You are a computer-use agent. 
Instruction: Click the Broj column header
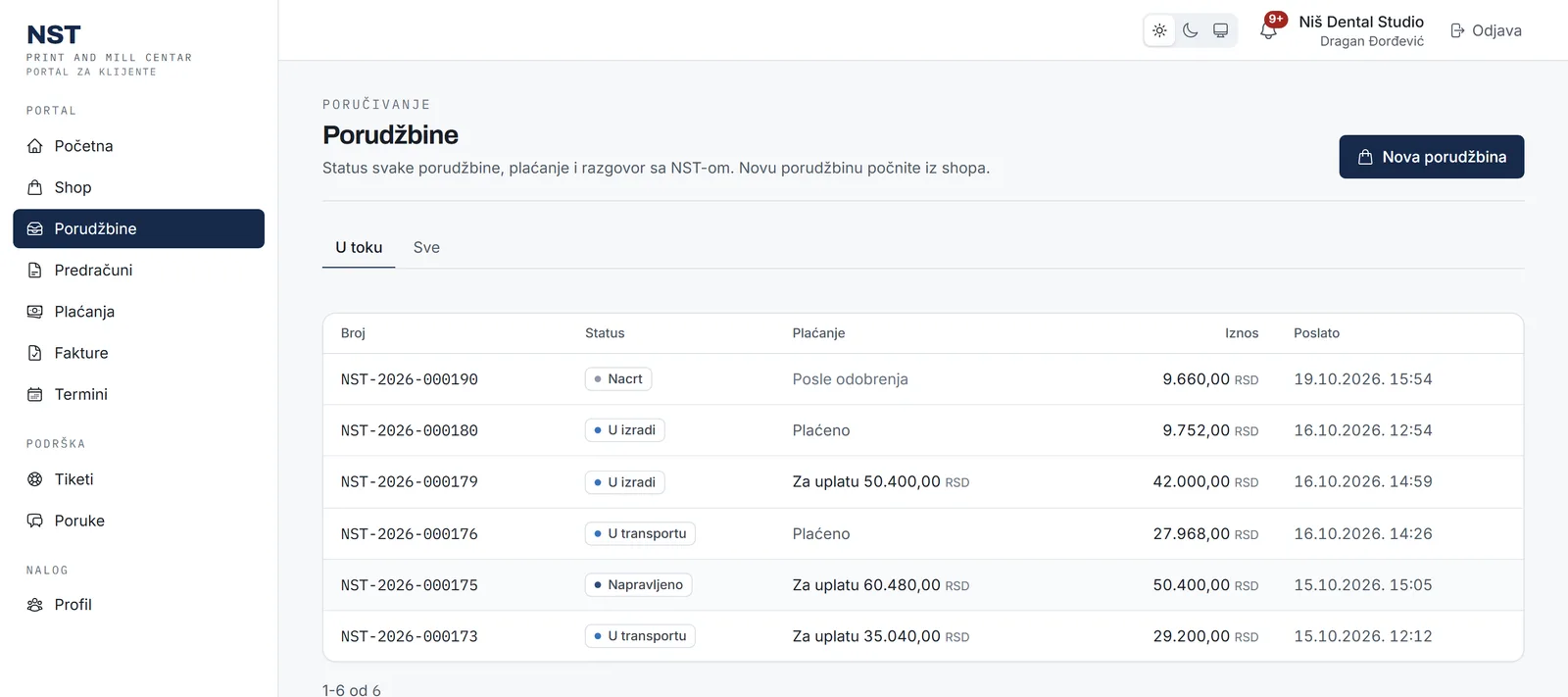[353, 333]
